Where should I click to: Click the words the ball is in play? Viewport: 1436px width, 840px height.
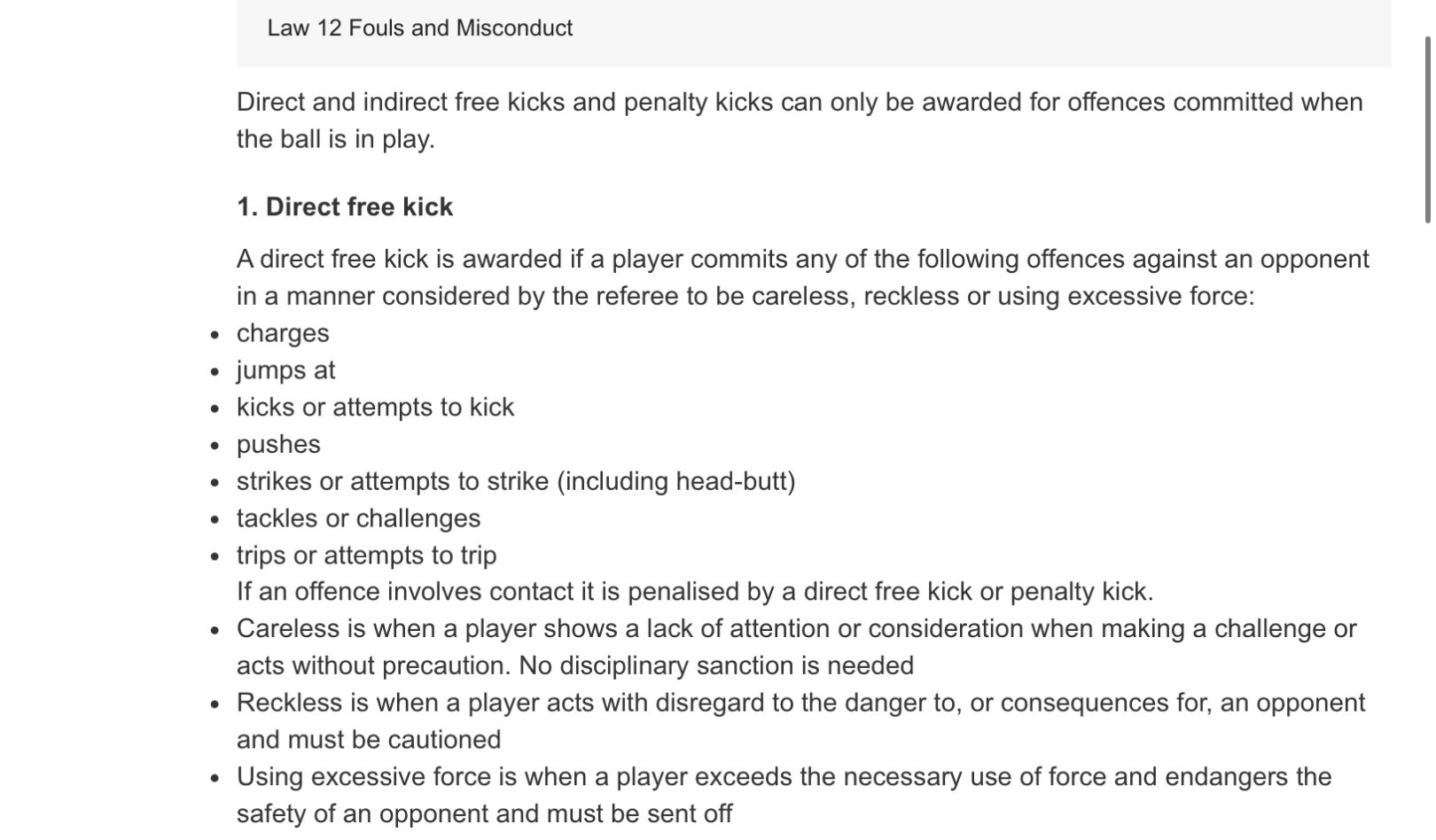point(335,140)
